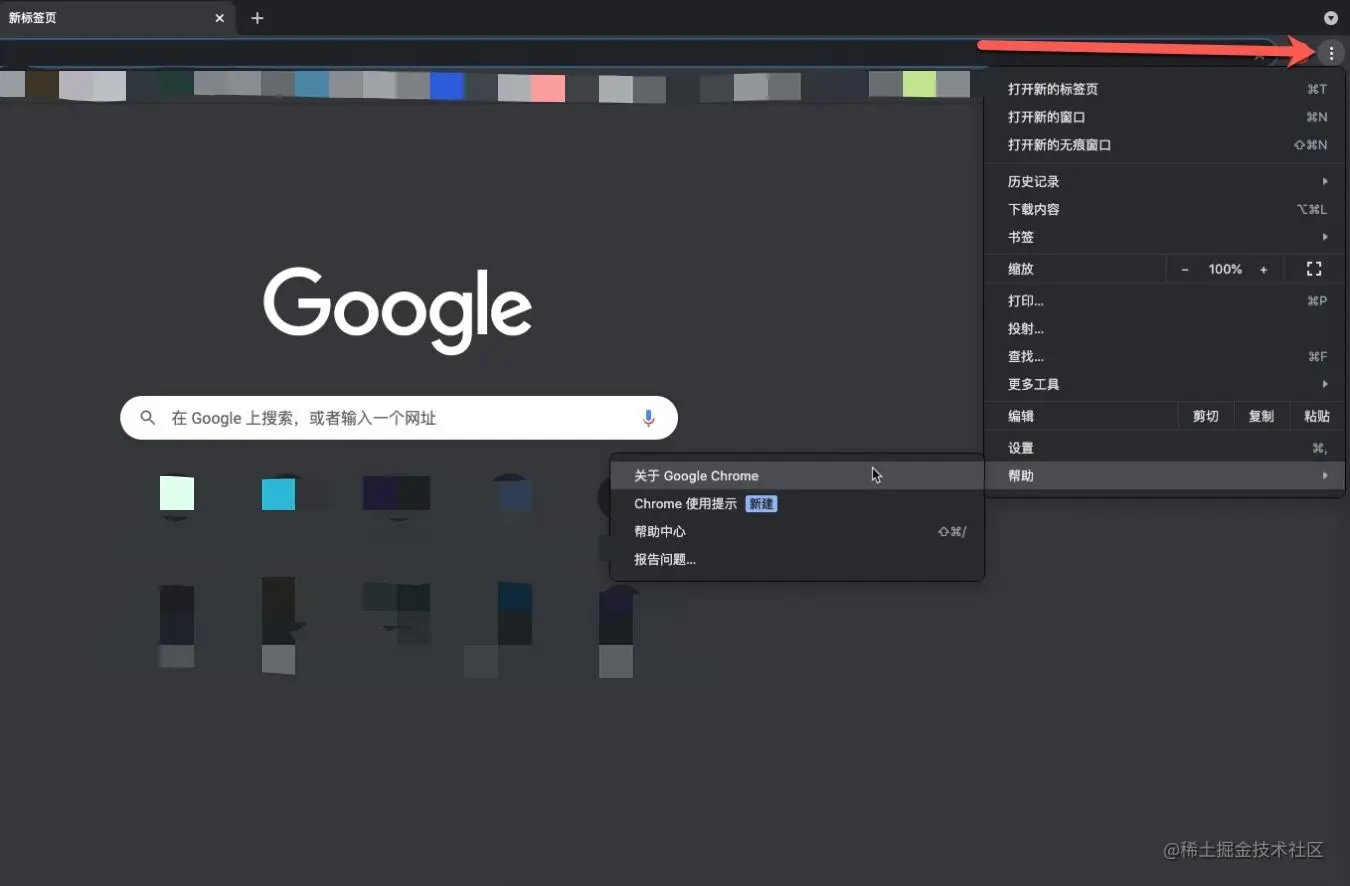Choose 投射... in the menu
1350x886 pixels.
pos(1163,328)
